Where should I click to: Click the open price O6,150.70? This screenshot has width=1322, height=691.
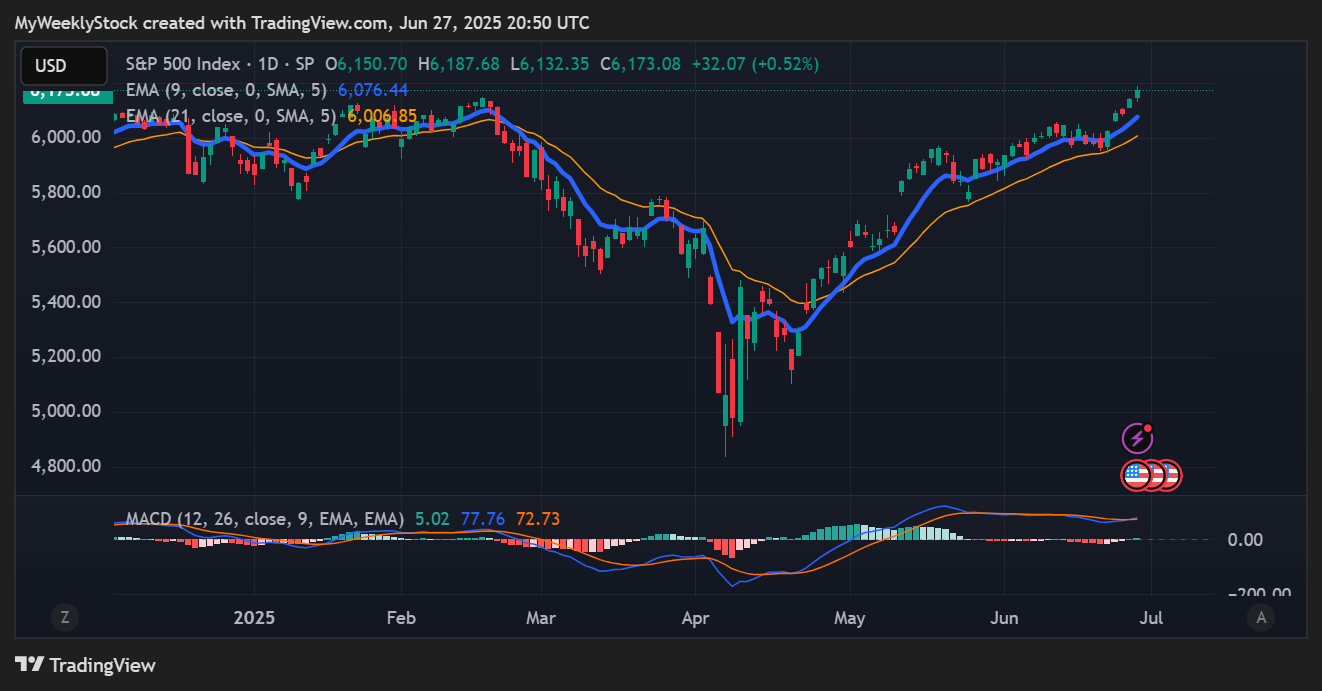[365, 64]
